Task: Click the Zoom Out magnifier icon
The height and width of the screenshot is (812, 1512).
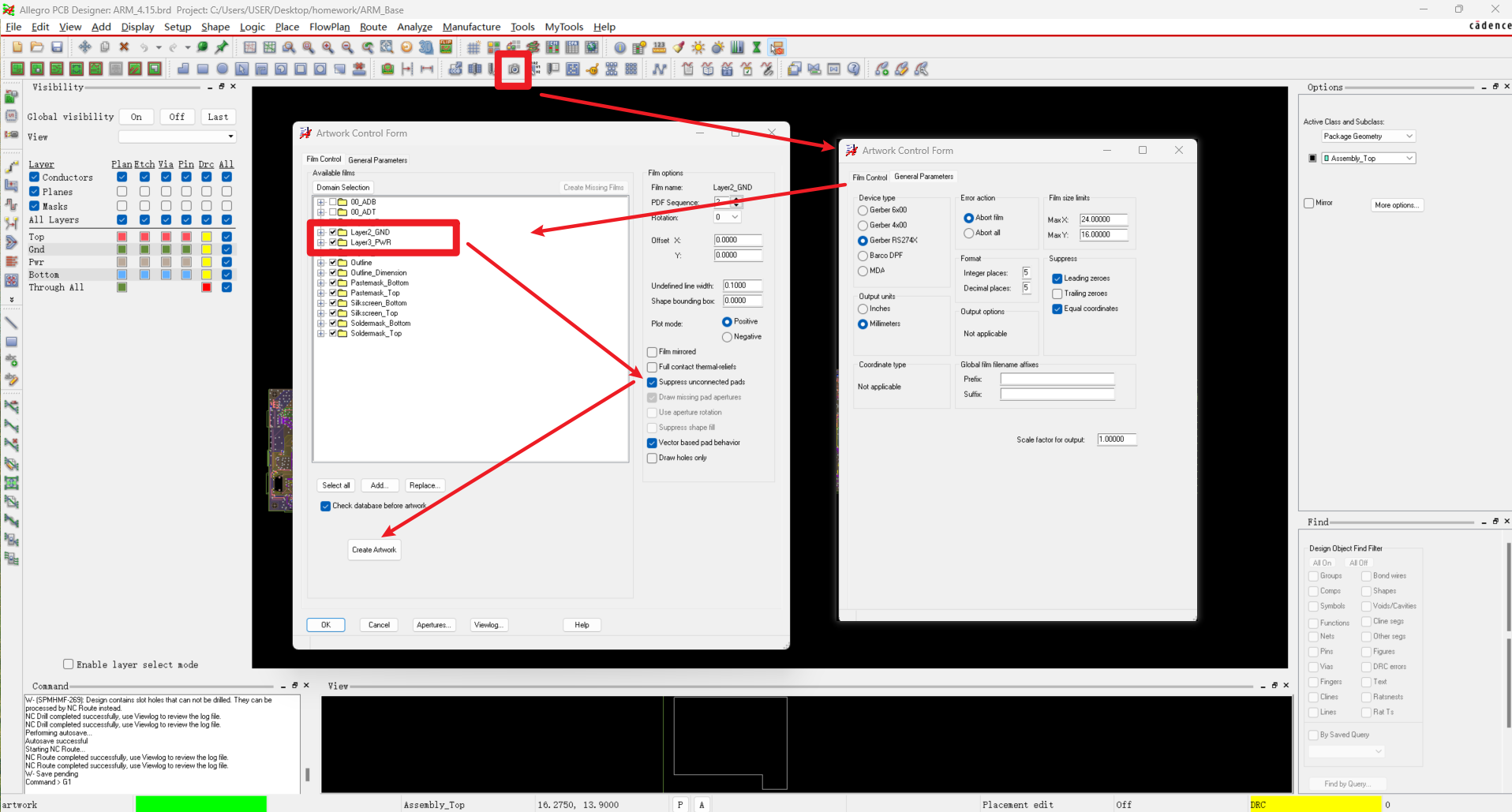Action: click(x=347, y=47)
